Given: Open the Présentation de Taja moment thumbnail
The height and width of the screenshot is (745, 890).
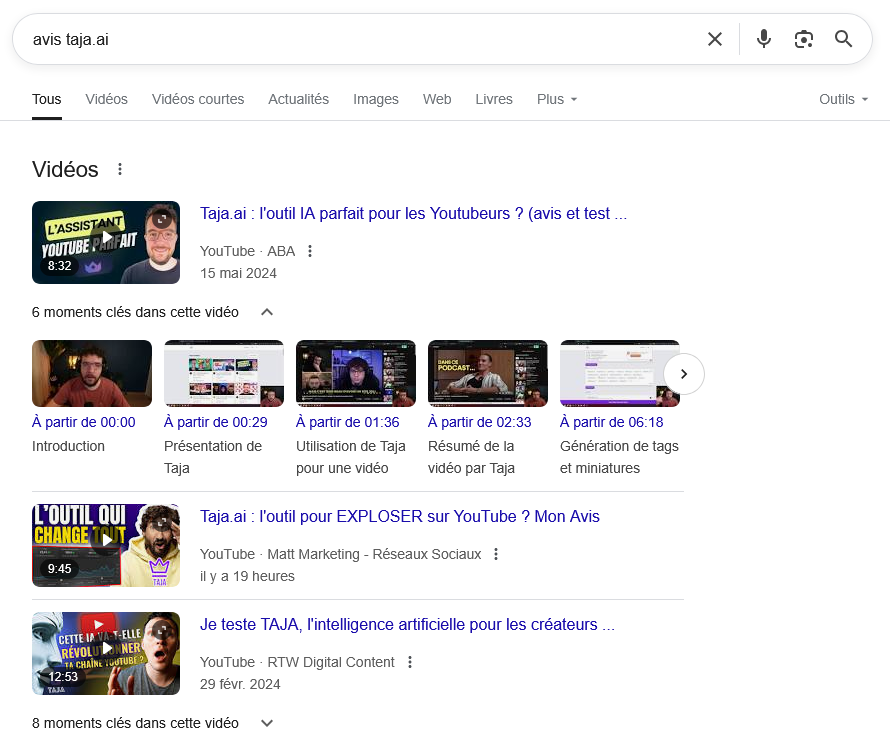Looking at the screenshot, I should pyautogui.click(x=224, y=373).
